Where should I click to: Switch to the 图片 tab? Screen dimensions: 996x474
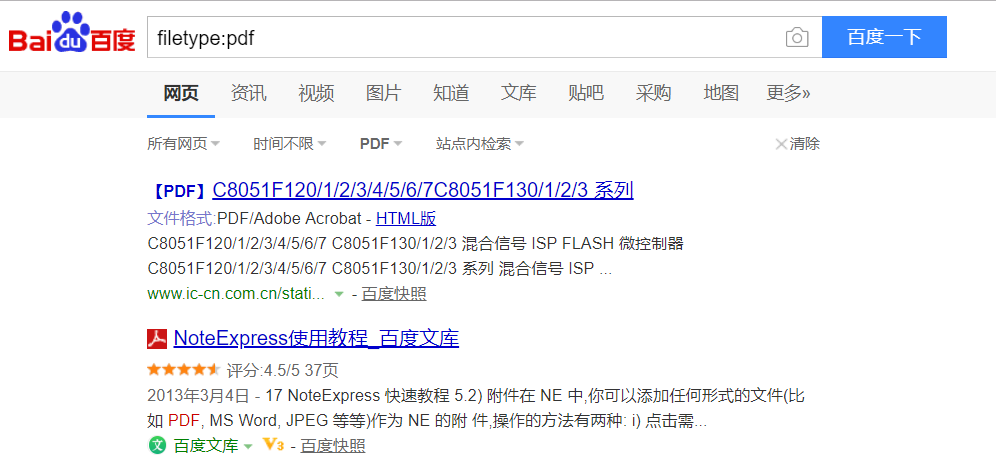[384, 94]
